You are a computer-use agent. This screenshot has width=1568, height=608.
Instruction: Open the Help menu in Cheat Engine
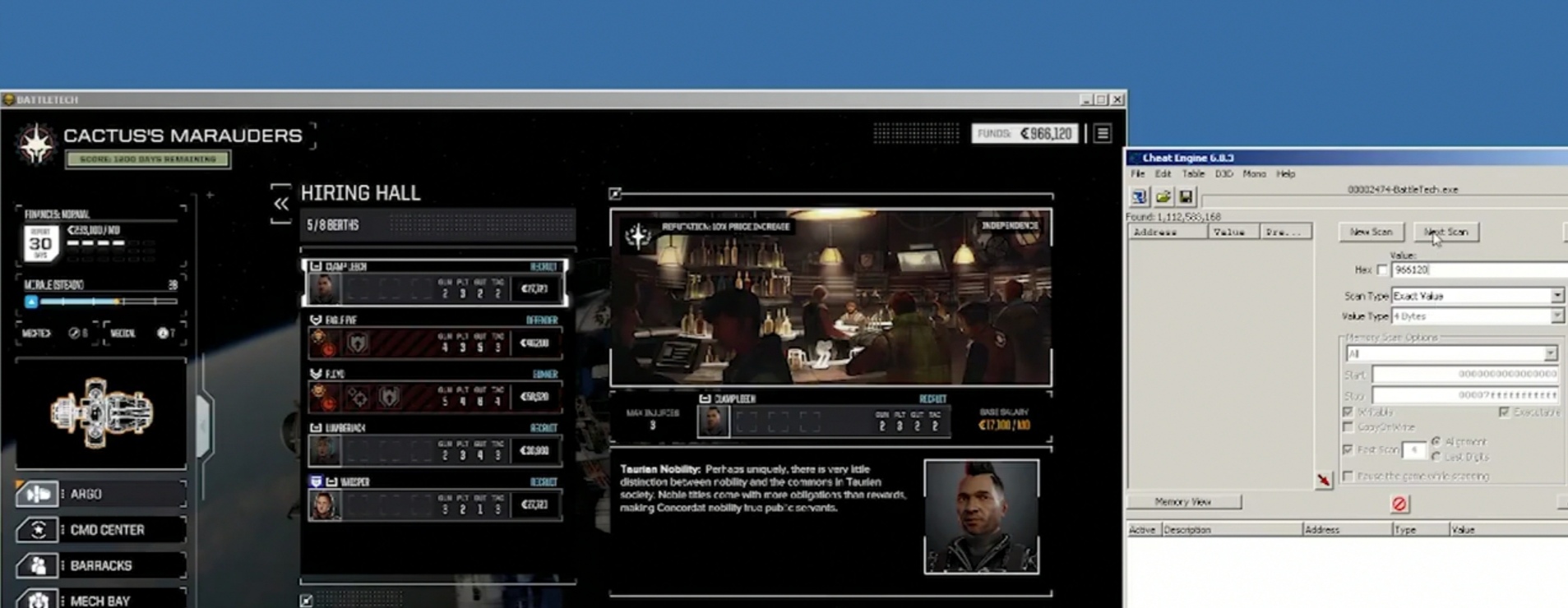tap(1285, 174)
